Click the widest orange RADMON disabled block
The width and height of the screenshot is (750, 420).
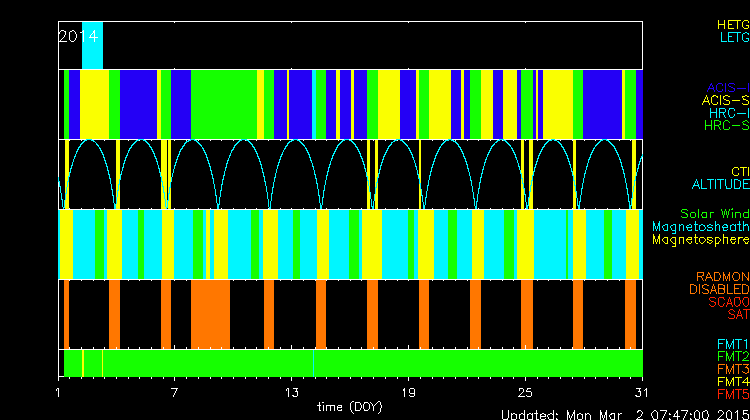coord(210,313)
